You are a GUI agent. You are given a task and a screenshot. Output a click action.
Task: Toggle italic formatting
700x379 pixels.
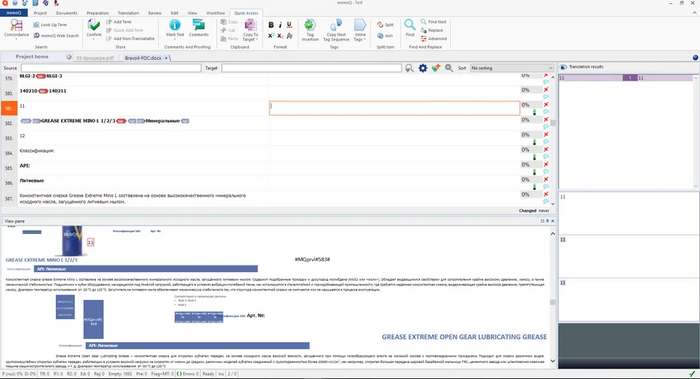pos(280,25)
